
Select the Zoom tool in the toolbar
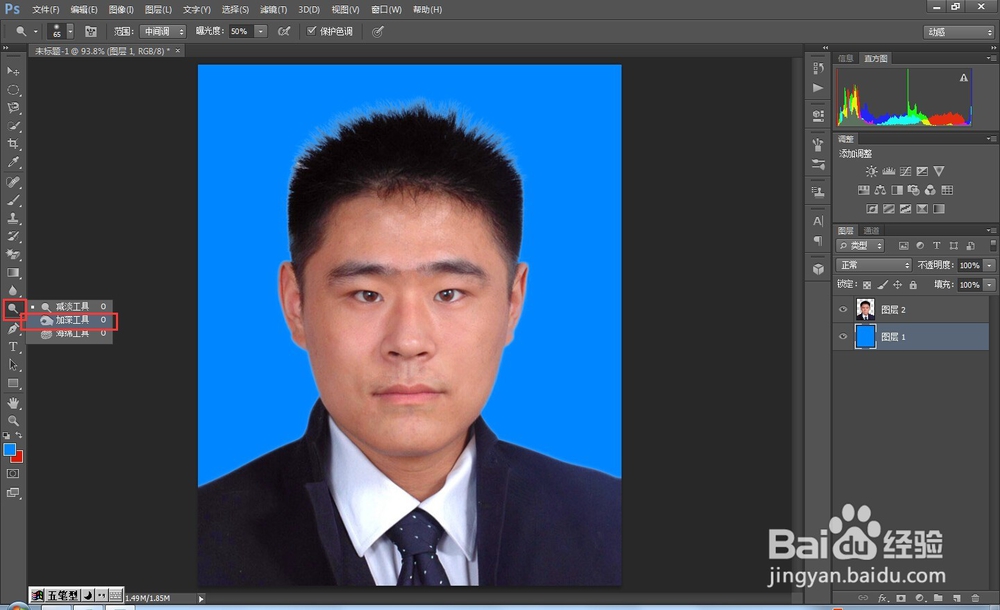pos(13,420)
